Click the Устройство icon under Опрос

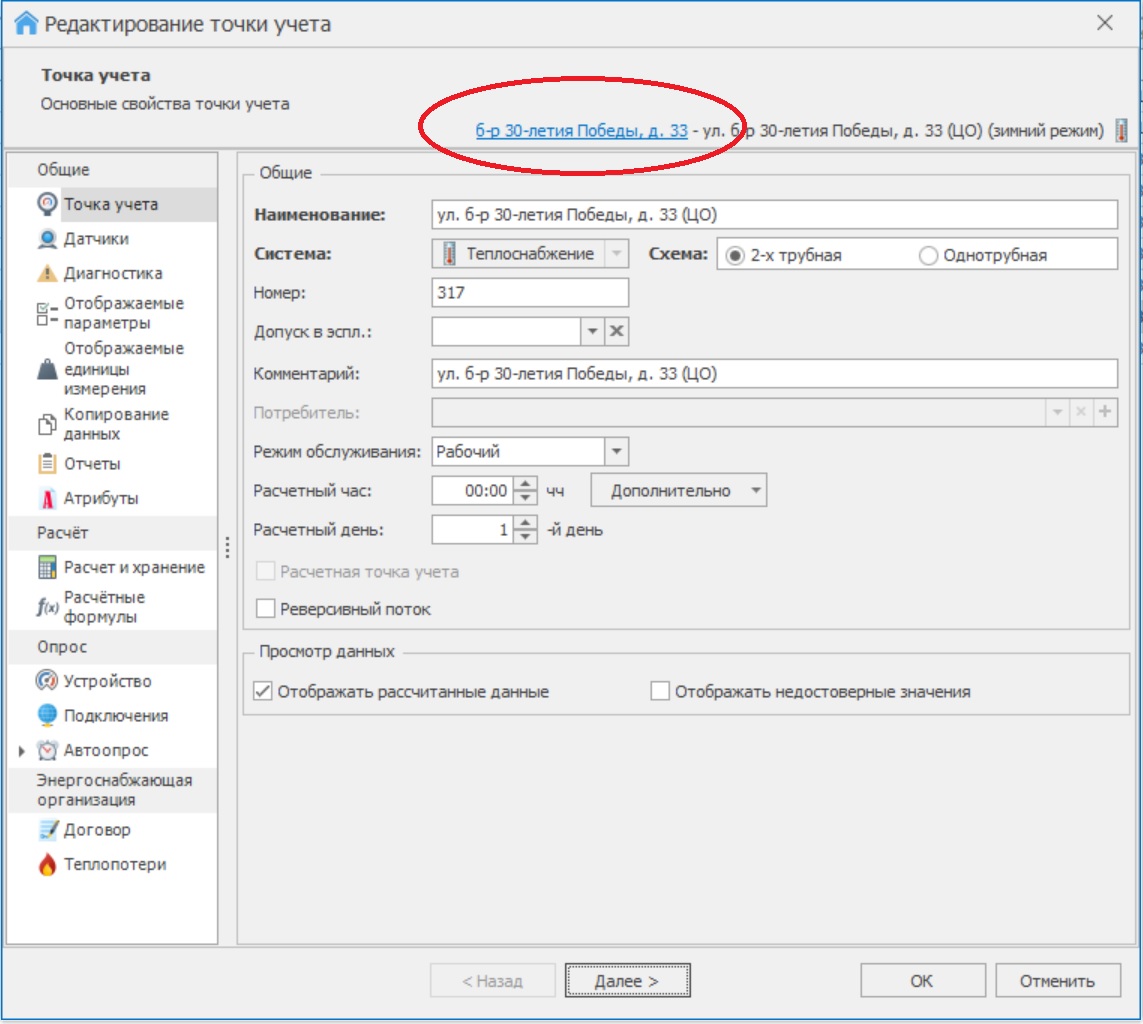(x=47, y=681)
